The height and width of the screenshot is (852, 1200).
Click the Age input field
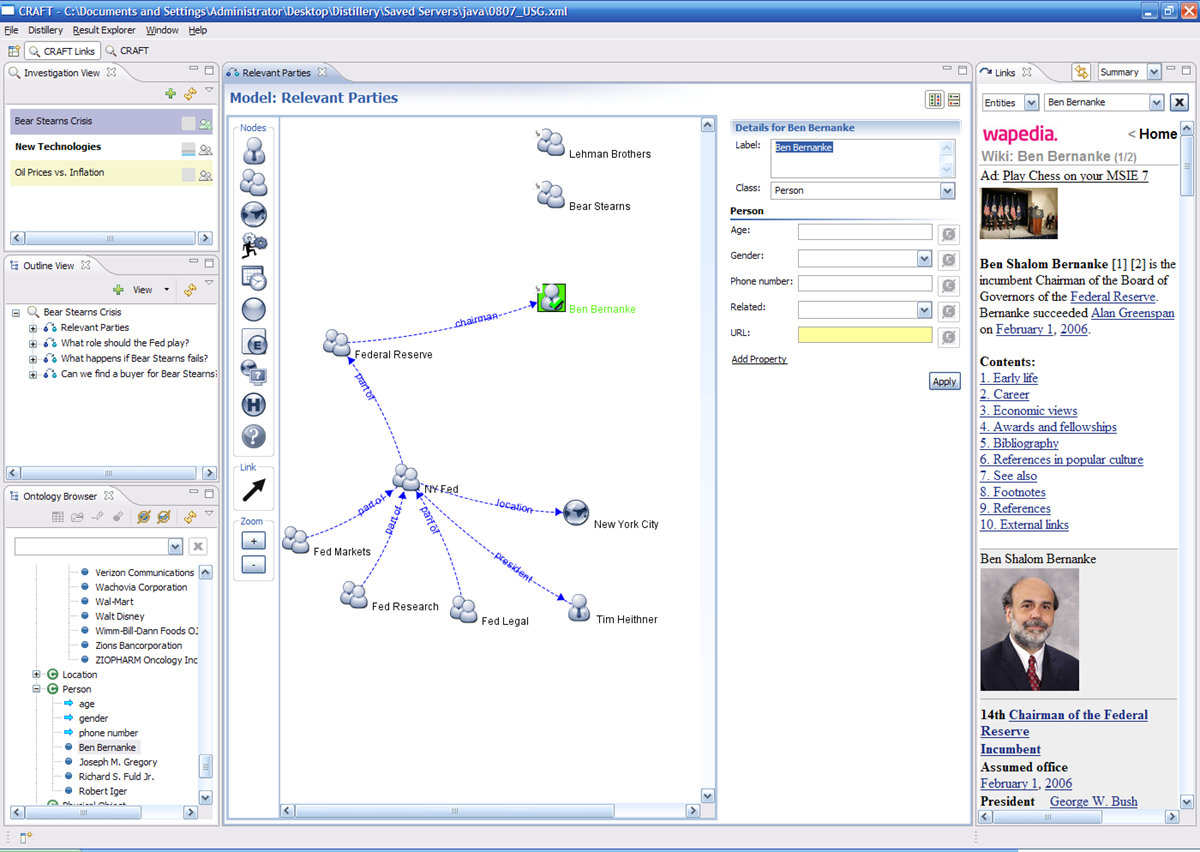[865, 232]
